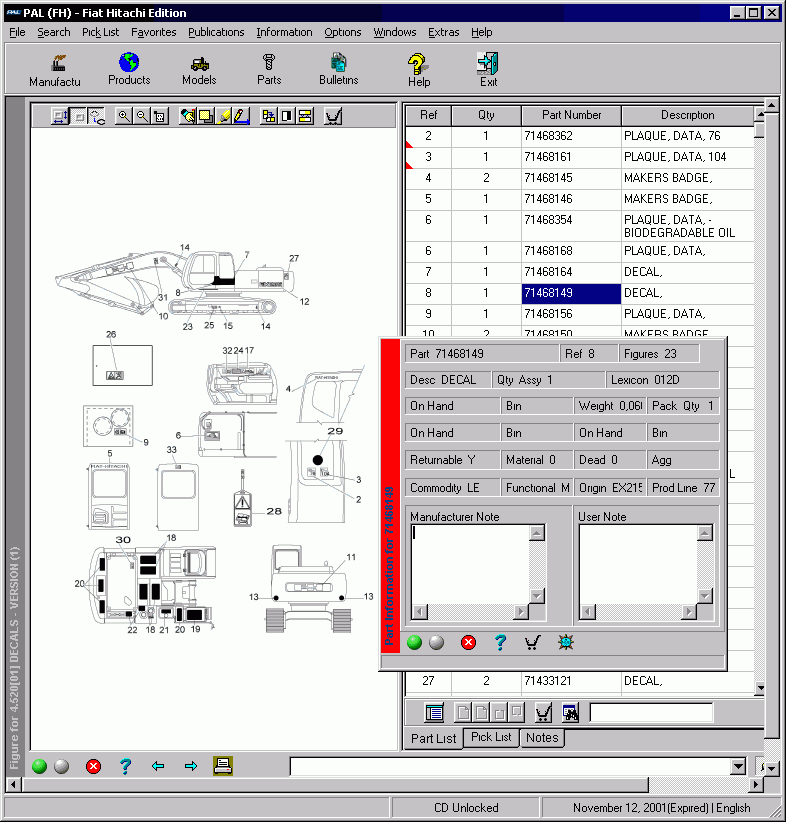Click the zoom in magnifier tool
Viewport: 786px width, 822px height.
pyautogui.click(x=124, y=116)
